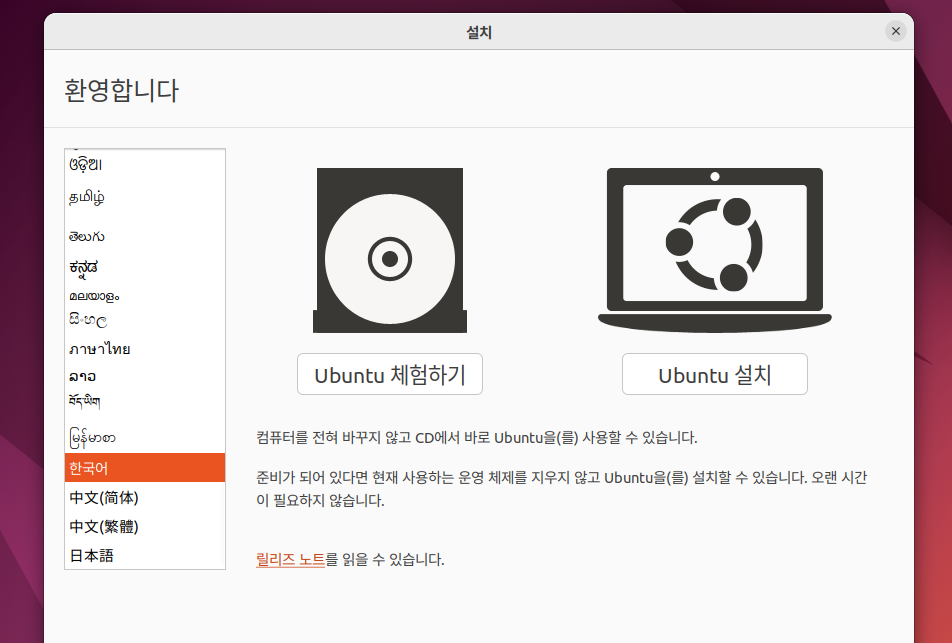The width and height of the screenshot is (952, 643).
Task: Select 日本語 language
Action: [144, 555]
